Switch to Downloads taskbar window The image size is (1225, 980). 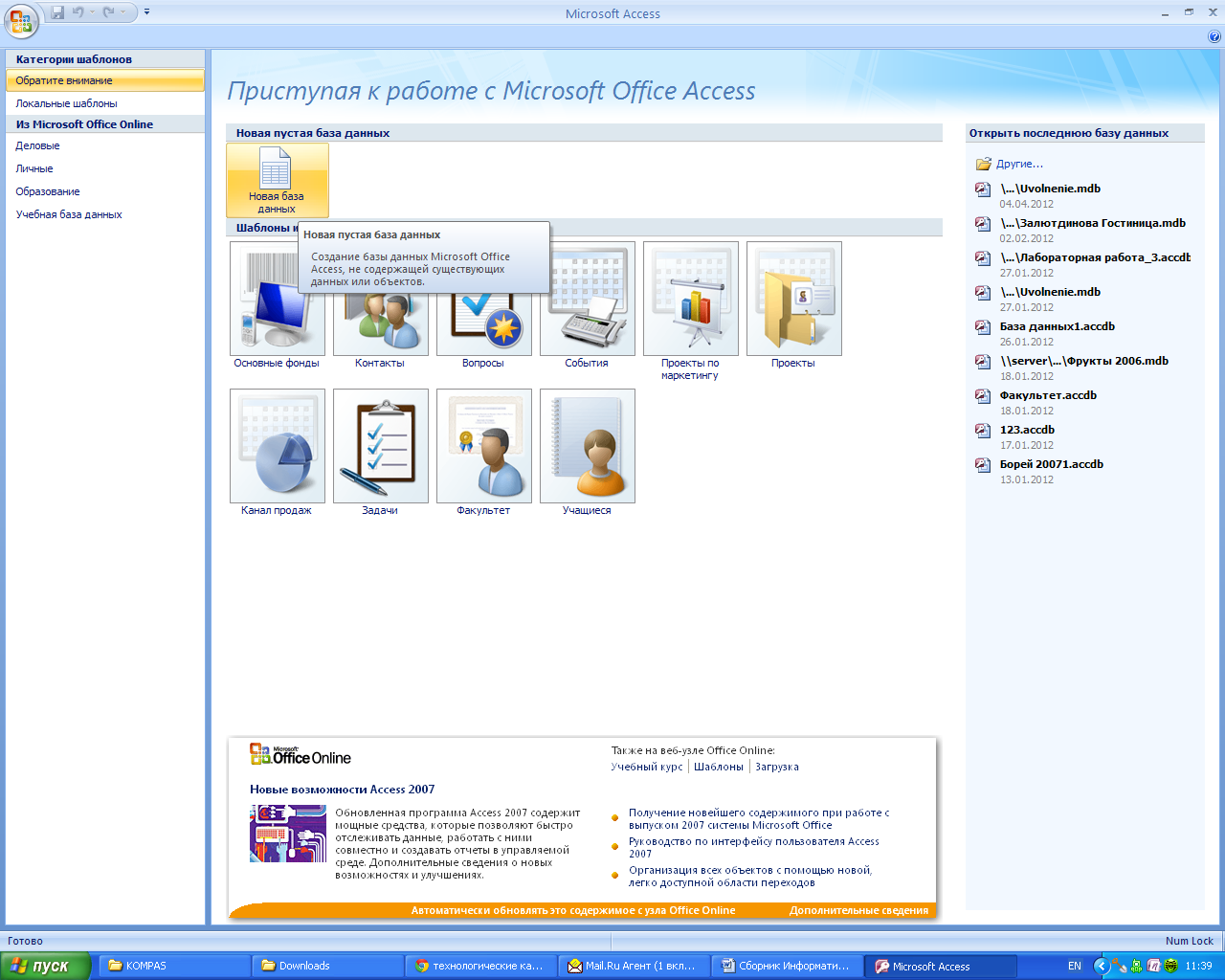(x=327, y=966)
